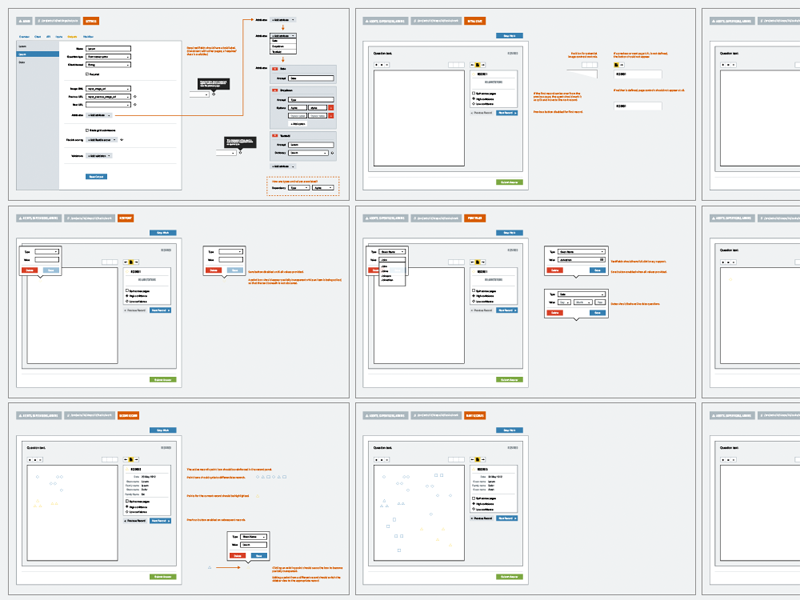Click yellow page icon in bottom-left wireframe
This screenshot has height=600, width=800.
131,459
